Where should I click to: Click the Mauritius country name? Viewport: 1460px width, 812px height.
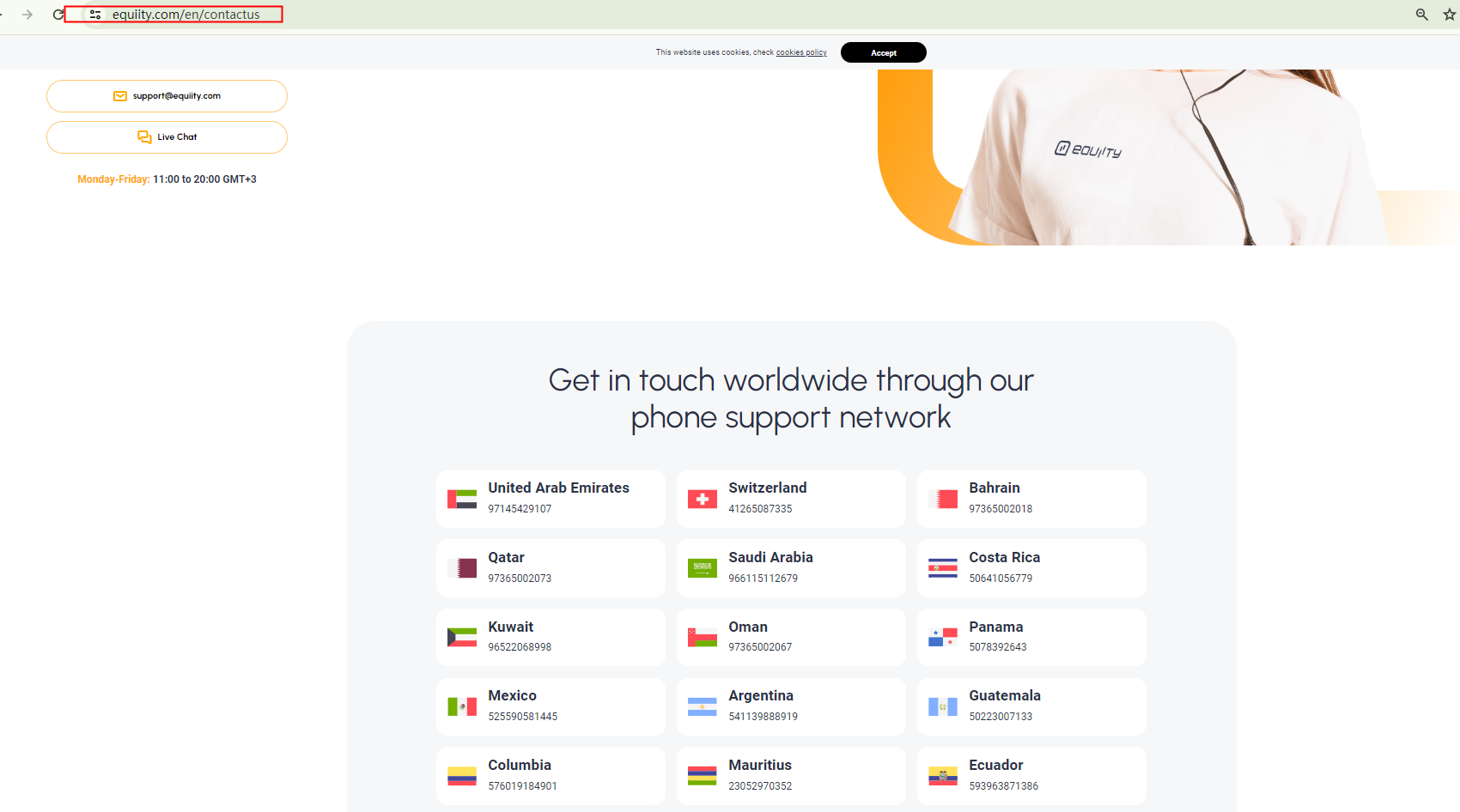coord(760,765)
